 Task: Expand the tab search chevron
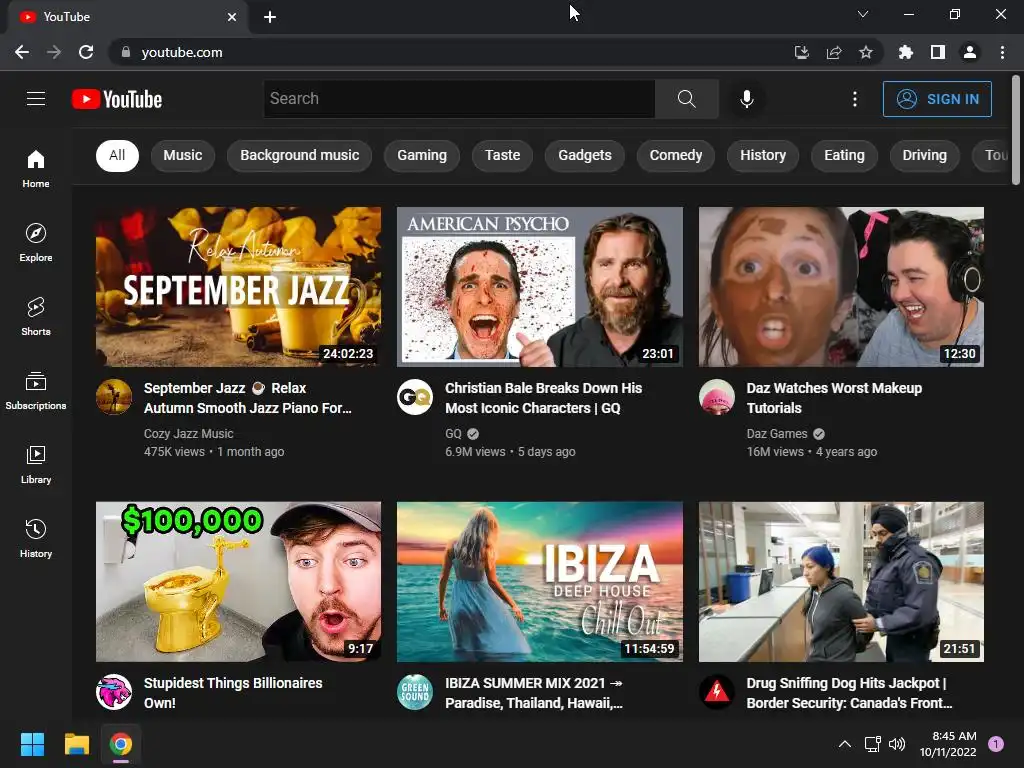tap(863, 14)
